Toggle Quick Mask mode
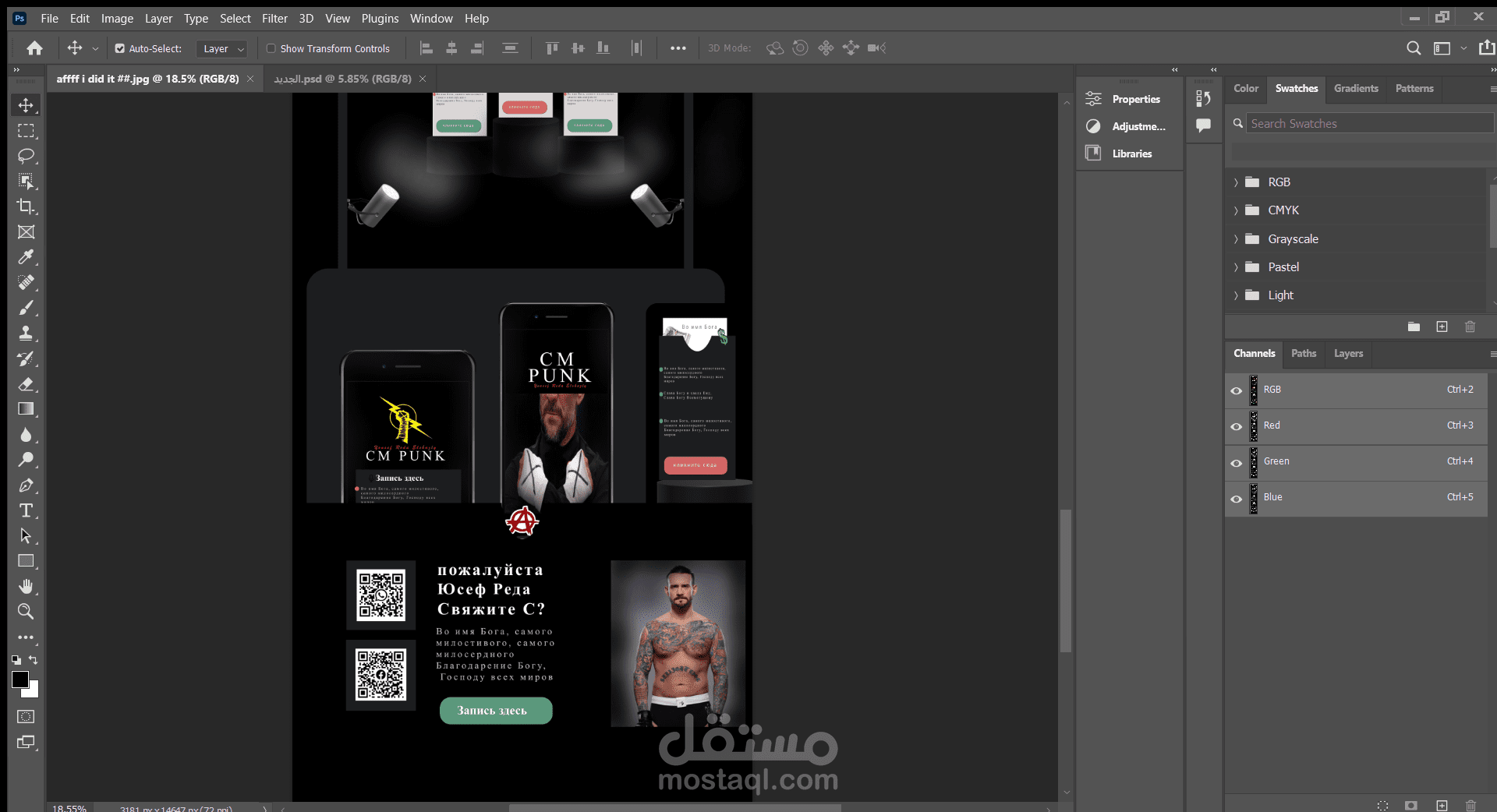Screen dimensions: 1497x812 (x=26, y=716)
